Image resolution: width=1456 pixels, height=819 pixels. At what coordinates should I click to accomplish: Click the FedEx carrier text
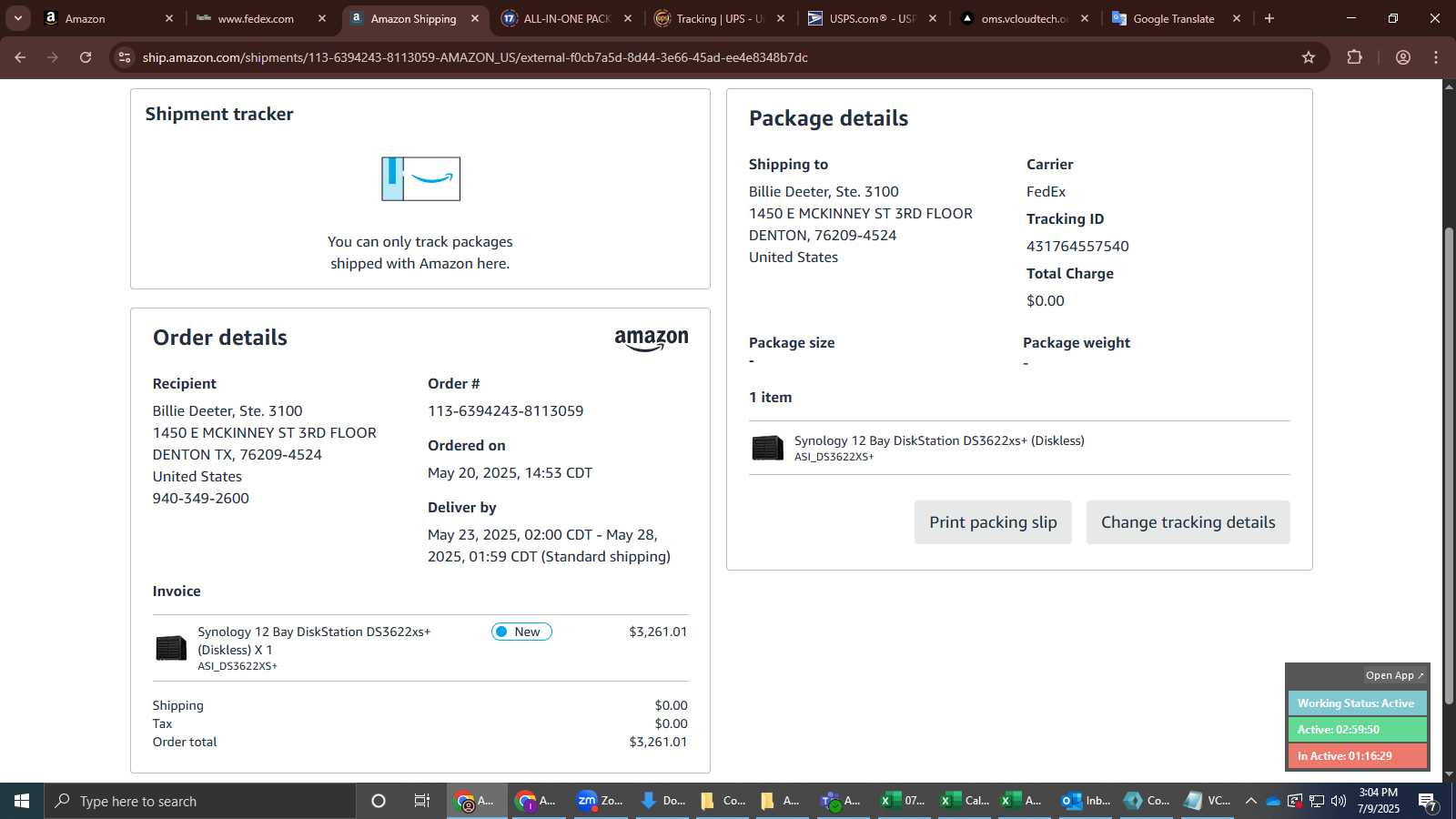[1046, 192]
